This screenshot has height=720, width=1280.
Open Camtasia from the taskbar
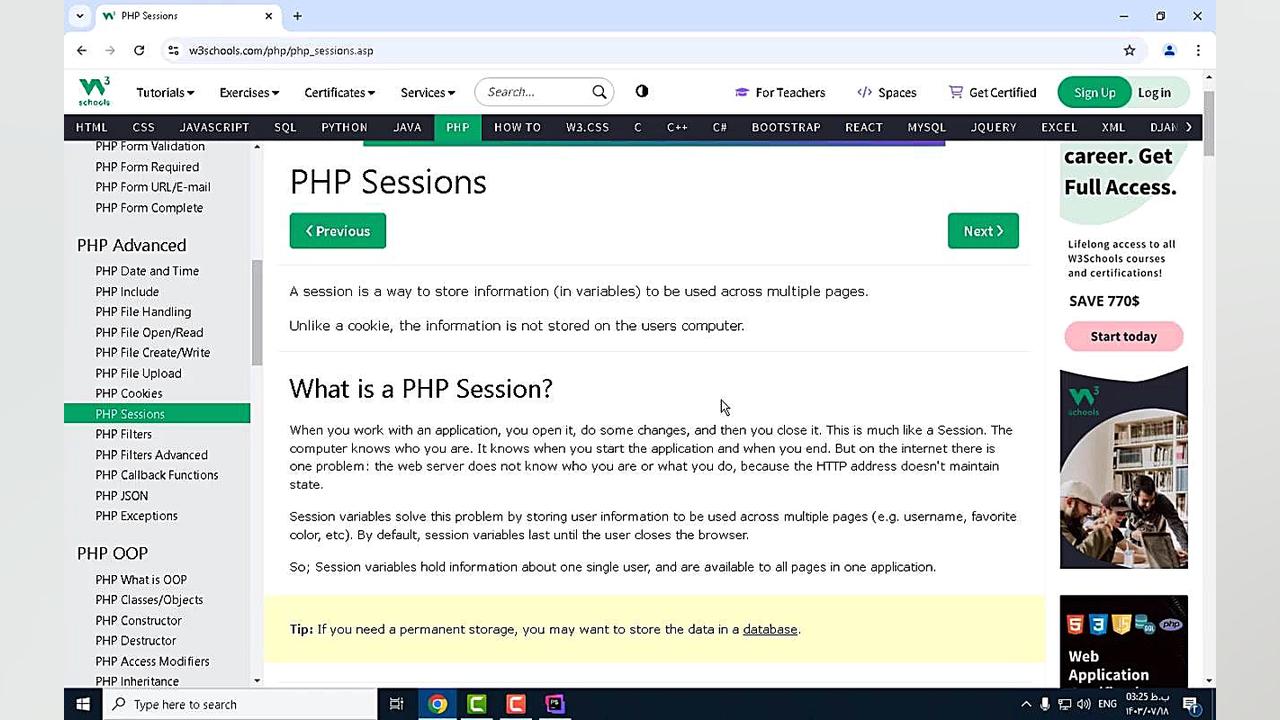(x=476, y=704)
